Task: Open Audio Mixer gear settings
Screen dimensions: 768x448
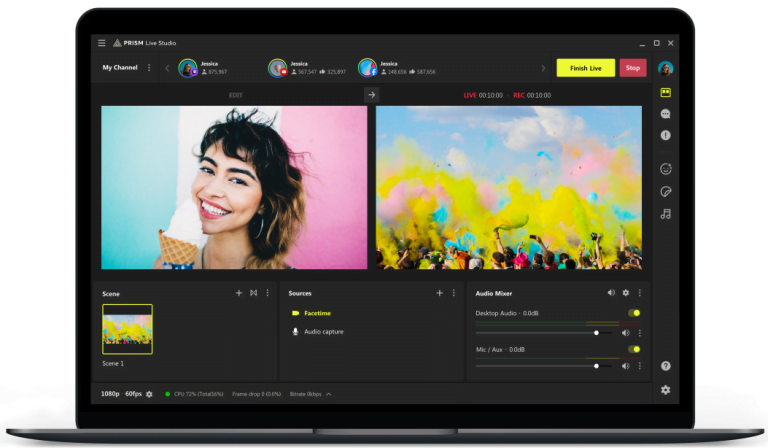Action: 626,293
